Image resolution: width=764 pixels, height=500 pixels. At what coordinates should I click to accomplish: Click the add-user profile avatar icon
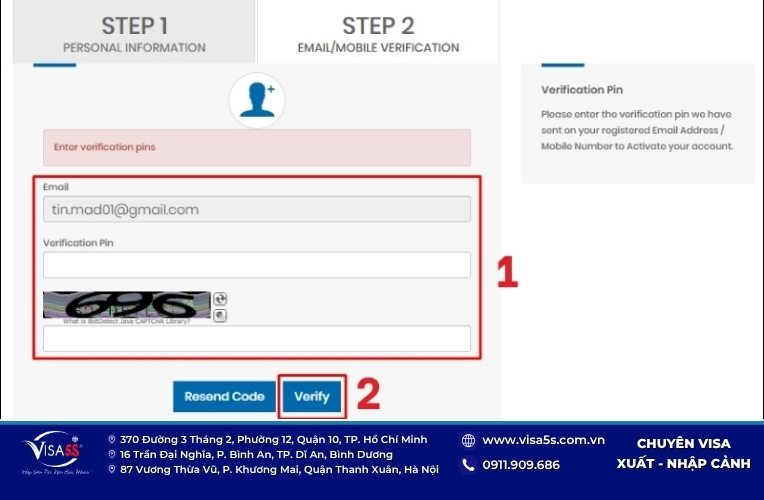[x=257, y=100]
